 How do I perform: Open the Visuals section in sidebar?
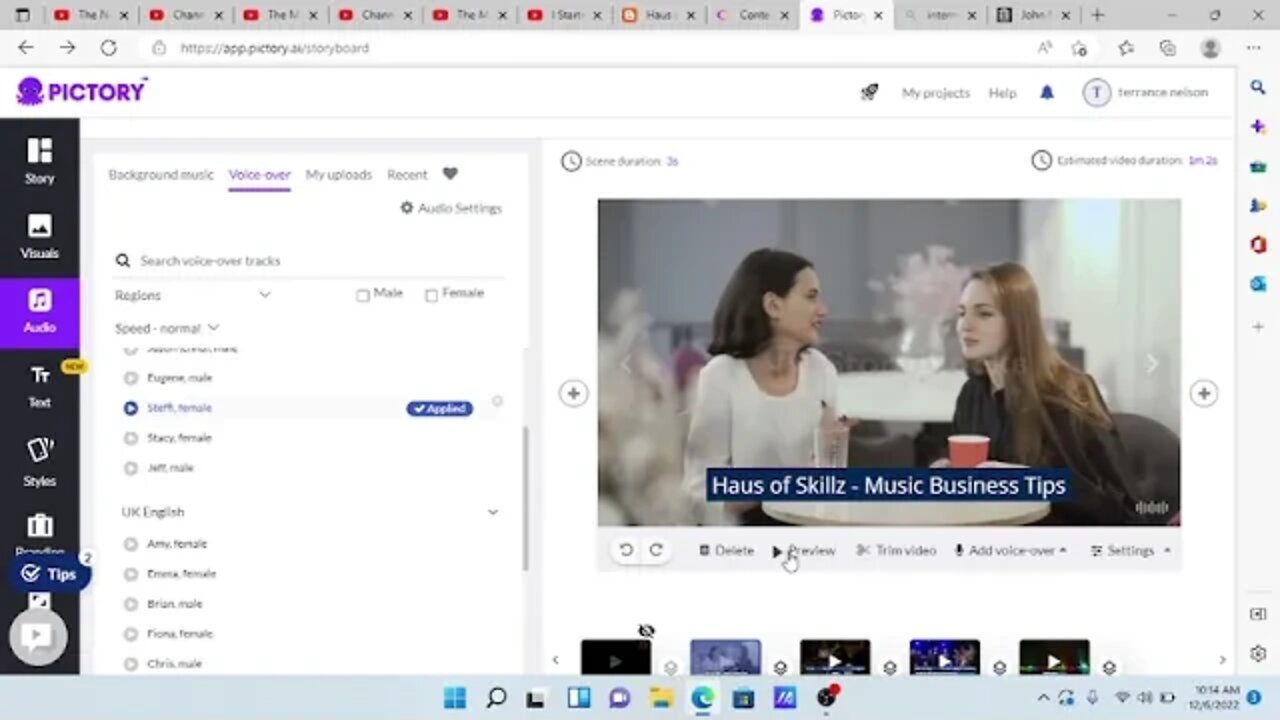pyautogui.click(x=39, y=235)
